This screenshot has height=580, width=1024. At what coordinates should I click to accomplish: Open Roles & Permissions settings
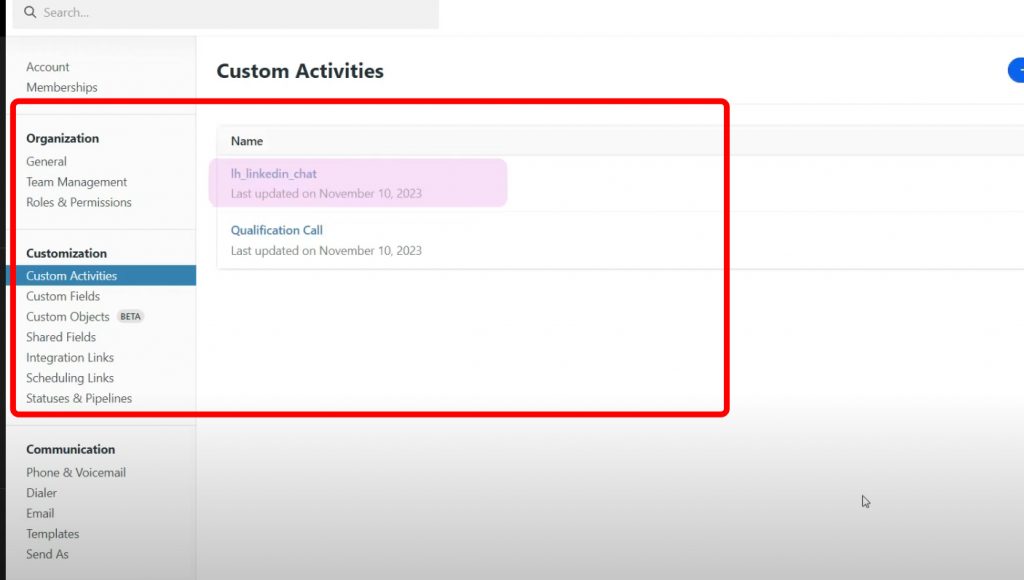pos(78,202)
